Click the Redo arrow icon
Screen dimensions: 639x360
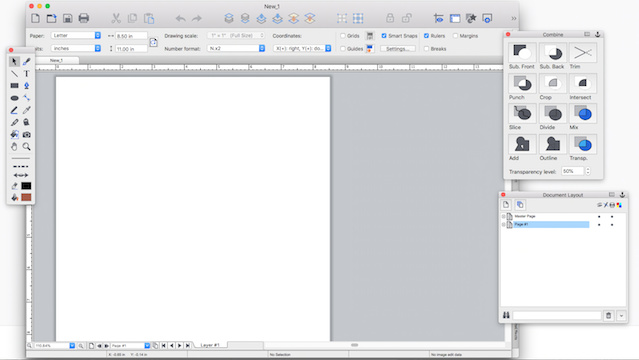[x=197, y=18]
